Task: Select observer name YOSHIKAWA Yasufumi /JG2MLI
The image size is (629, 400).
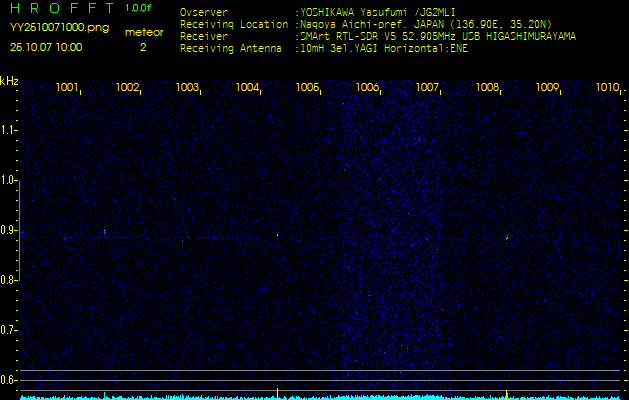Action: click(377, 13)
